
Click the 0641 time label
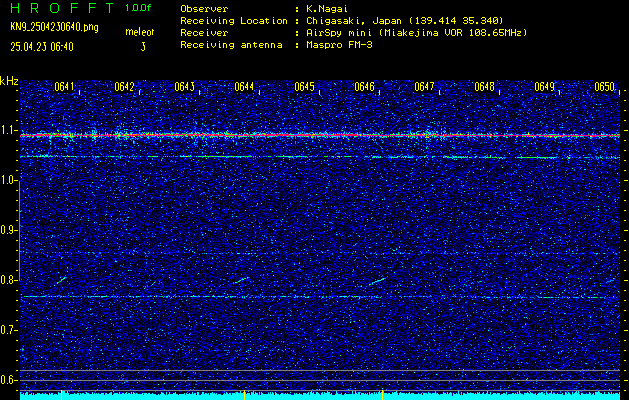pyautogui.click(x=64, y=87)
